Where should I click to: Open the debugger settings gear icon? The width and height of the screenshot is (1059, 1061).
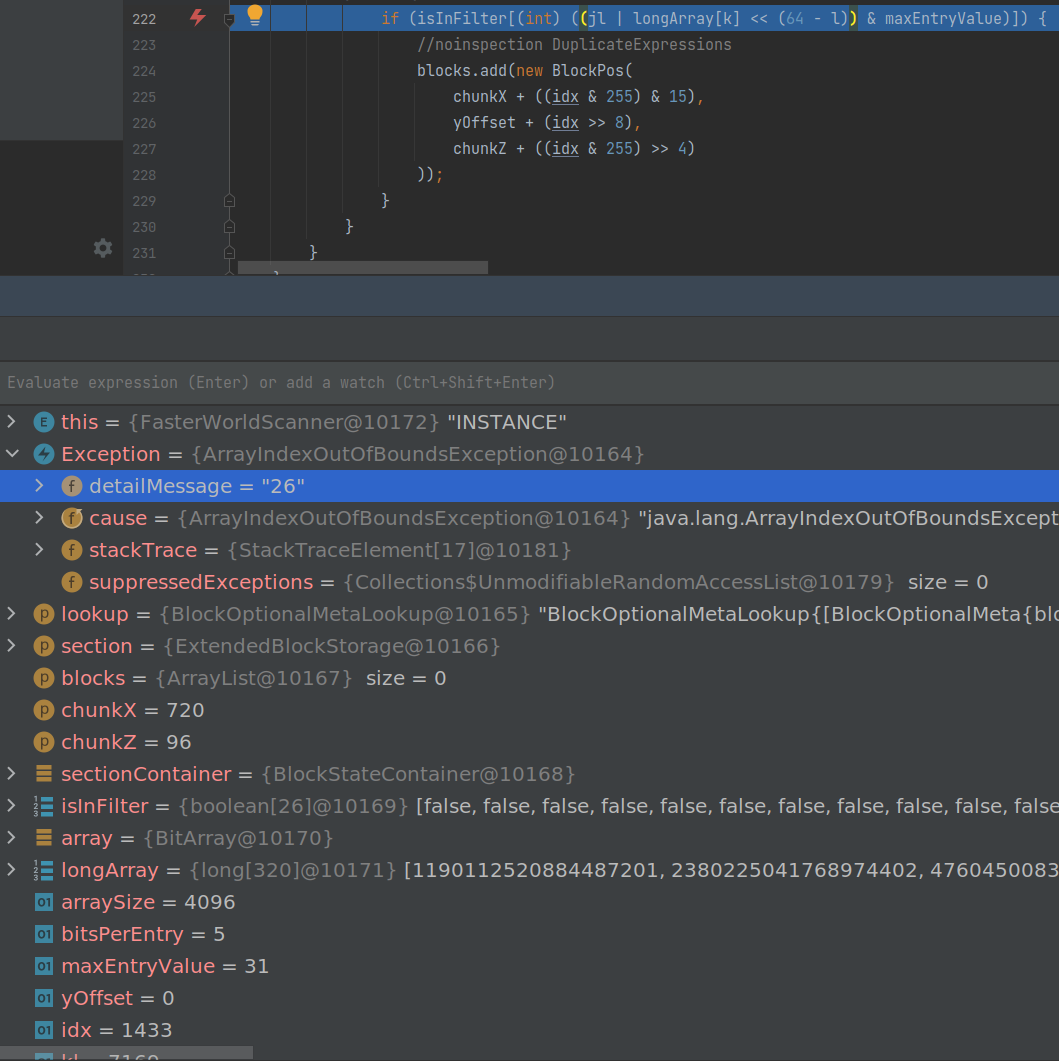(x=101, y=248)
